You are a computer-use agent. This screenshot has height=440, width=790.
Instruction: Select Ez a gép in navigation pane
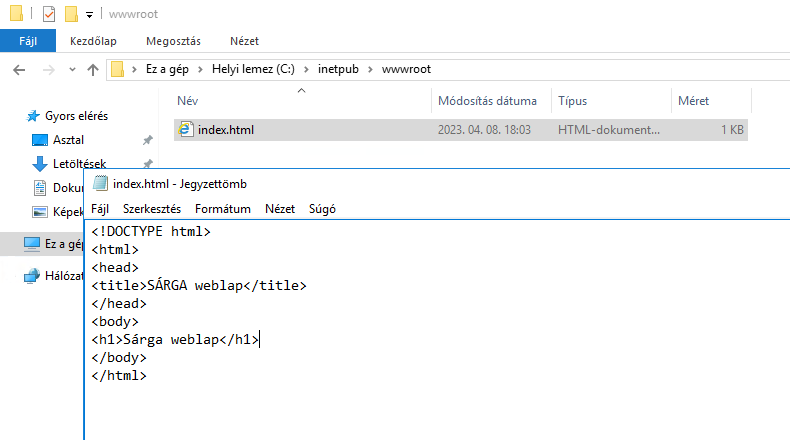(62, 243)
